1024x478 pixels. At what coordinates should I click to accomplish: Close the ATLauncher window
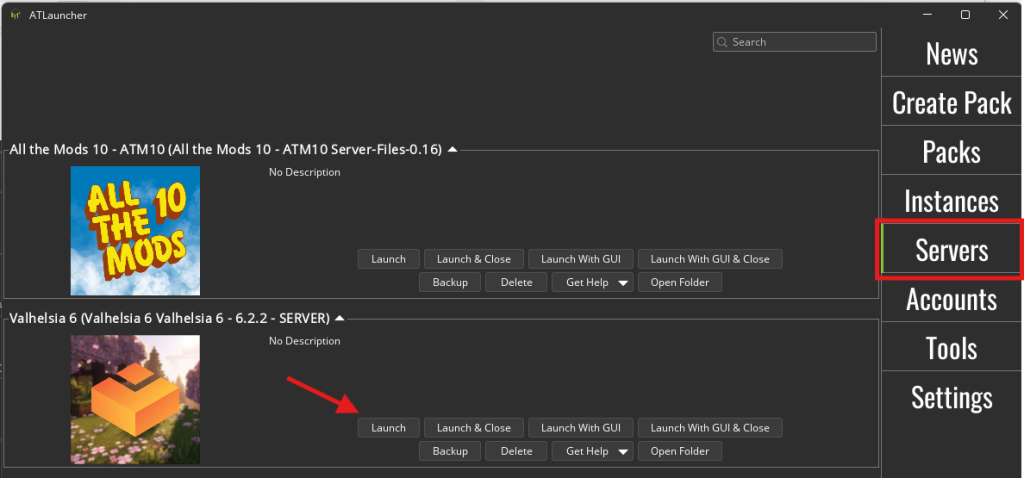tap(1003, 14)
